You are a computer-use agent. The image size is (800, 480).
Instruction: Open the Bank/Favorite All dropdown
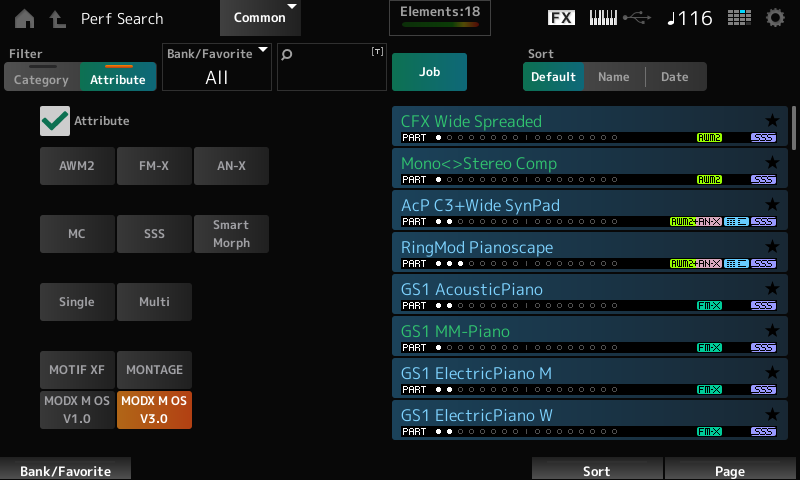pos(216,68)
